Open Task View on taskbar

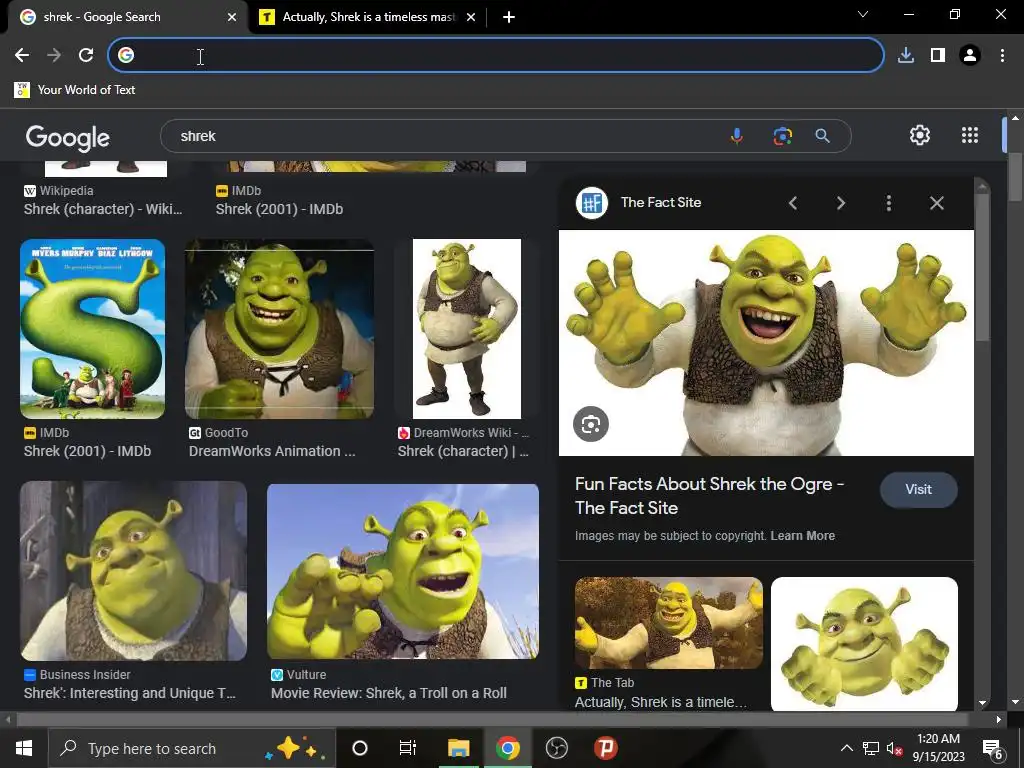click(x=408, y=748)
